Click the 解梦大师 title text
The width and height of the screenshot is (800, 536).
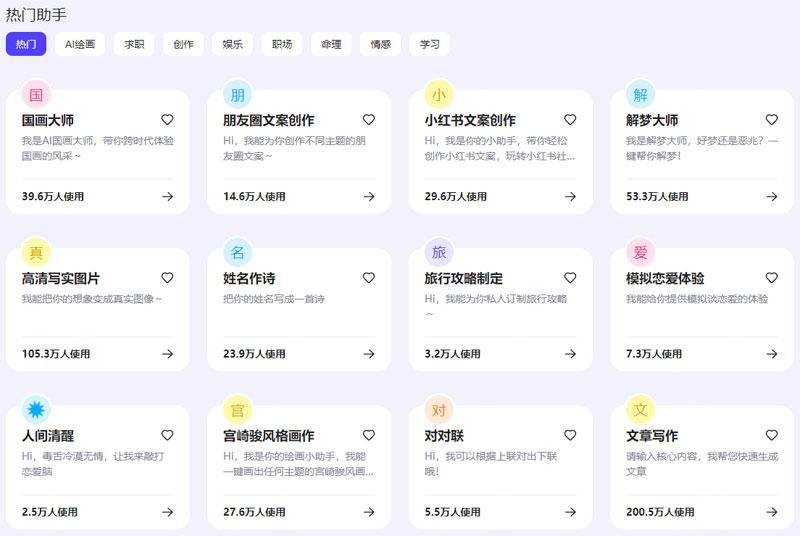click(x=652, y=120)
